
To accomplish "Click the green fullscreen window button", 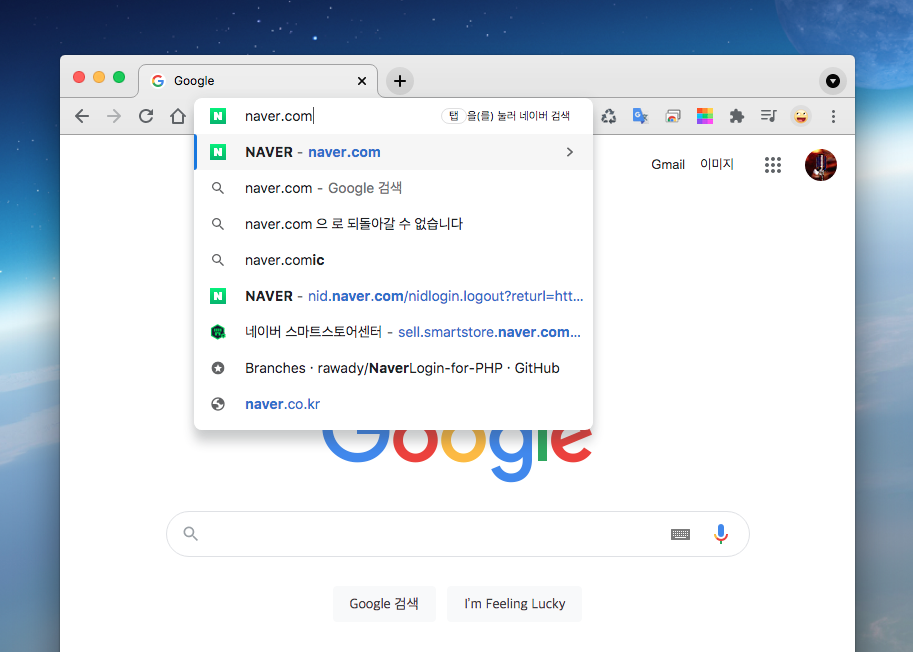I will pos(119,77).
